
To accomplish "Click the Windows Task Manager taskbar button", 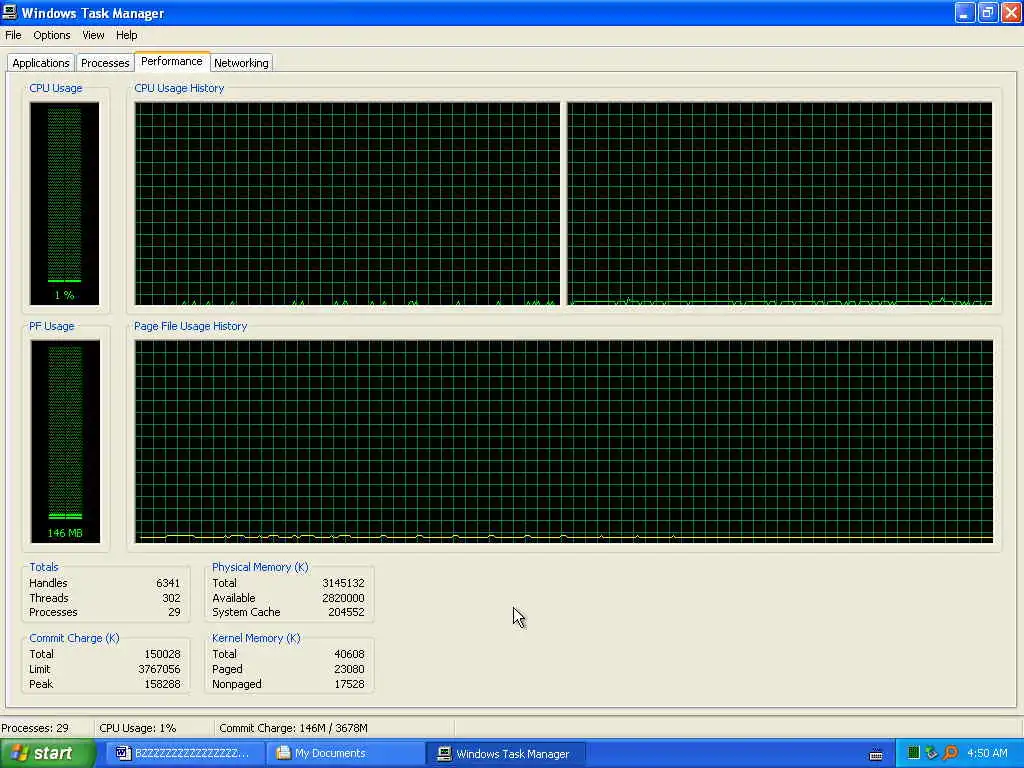I will [x=506, y=754].
